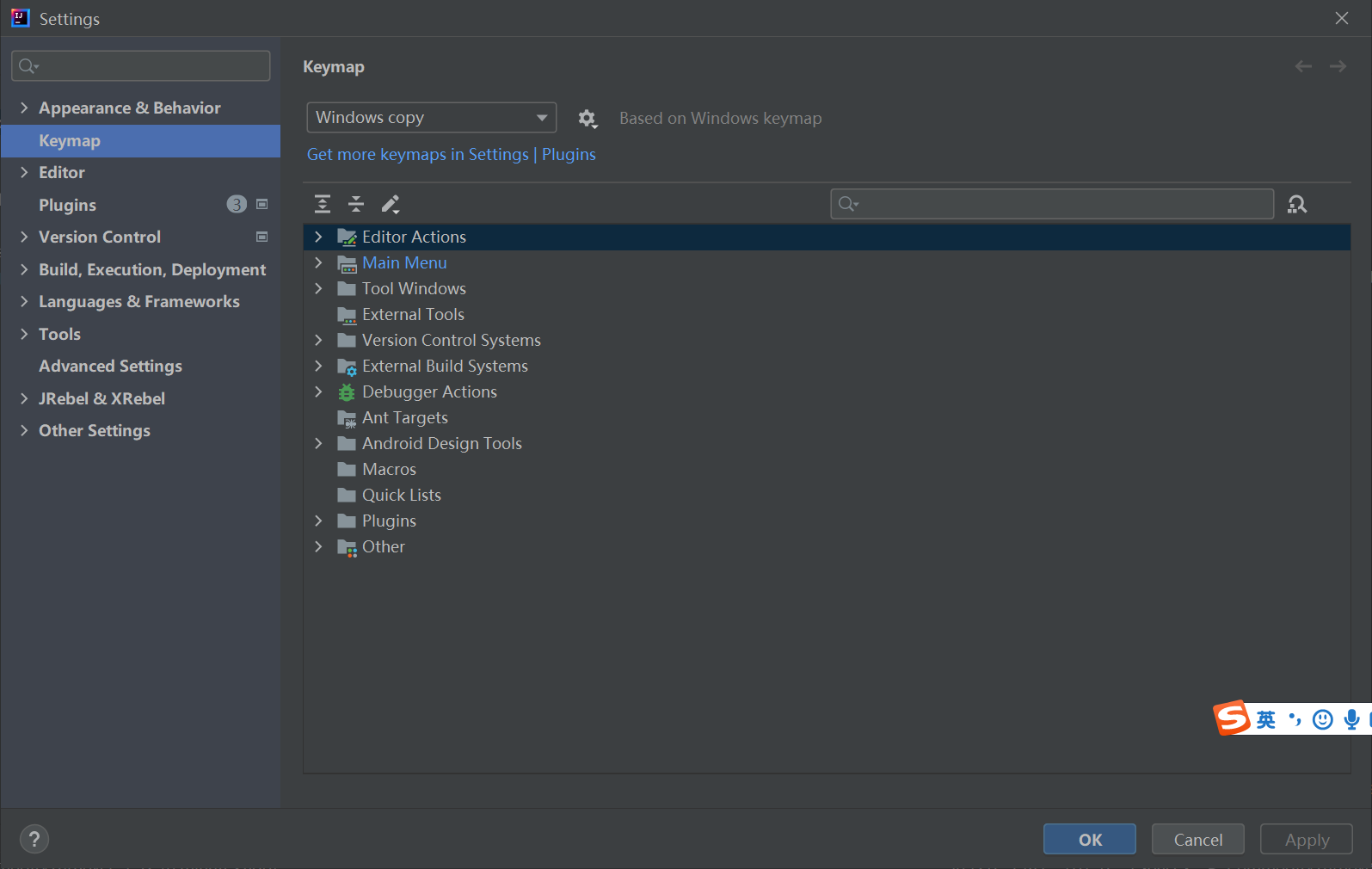This screenshot has width=1372, height=869.
Task: Expand the Version Control Systems keymap node
Action: pyautogui.click(x=318, y=340)
